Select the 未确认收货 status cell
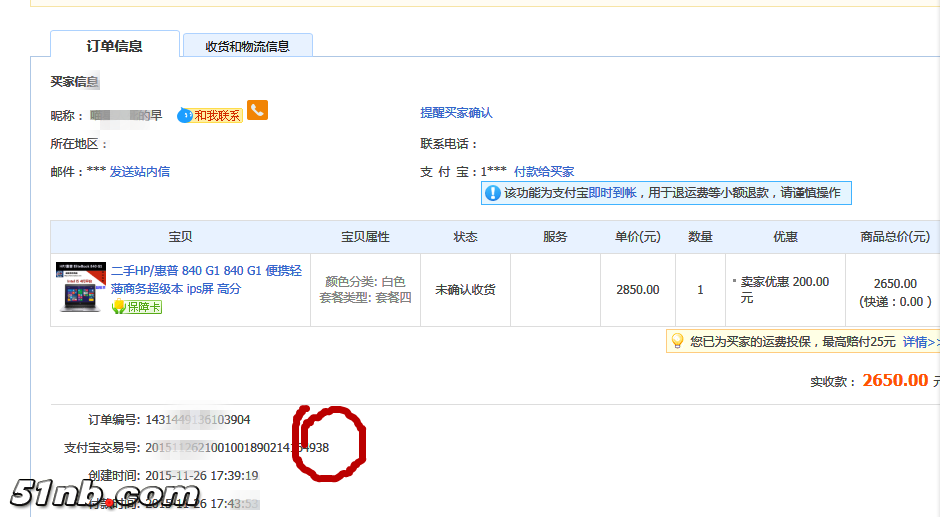 tap(465, 290)
